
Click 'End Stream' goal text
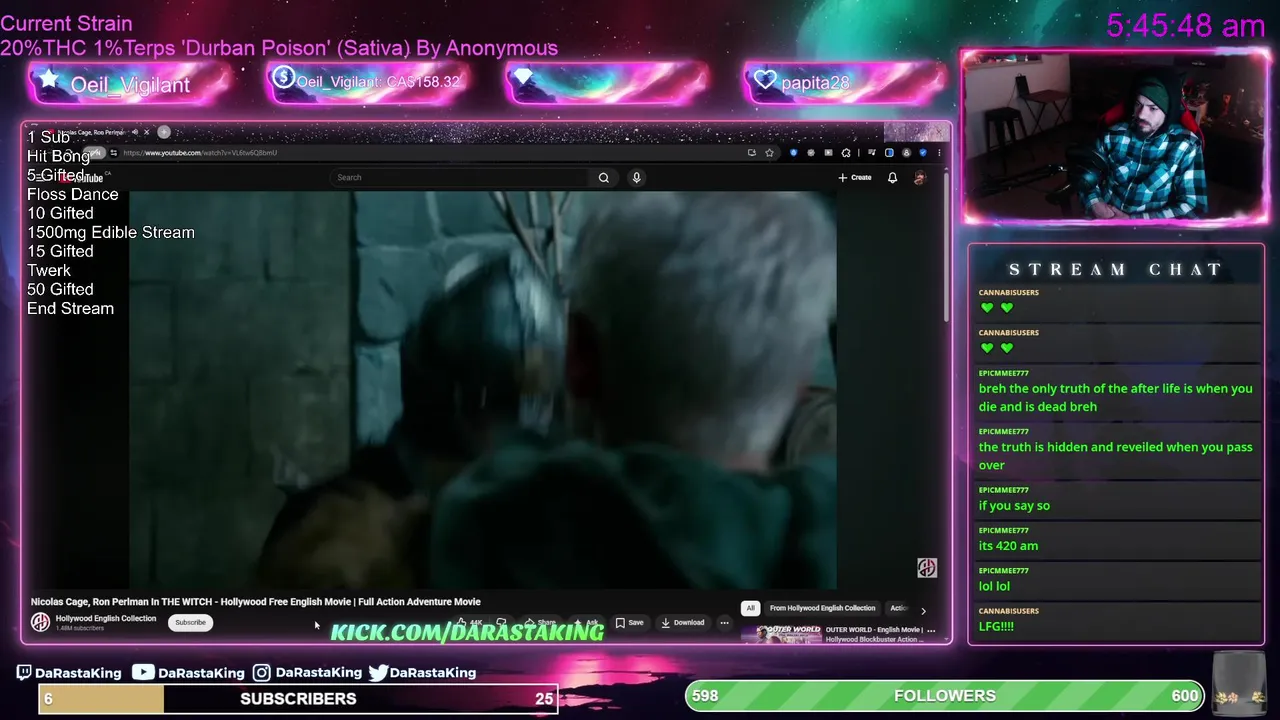[x=70, y=309]
